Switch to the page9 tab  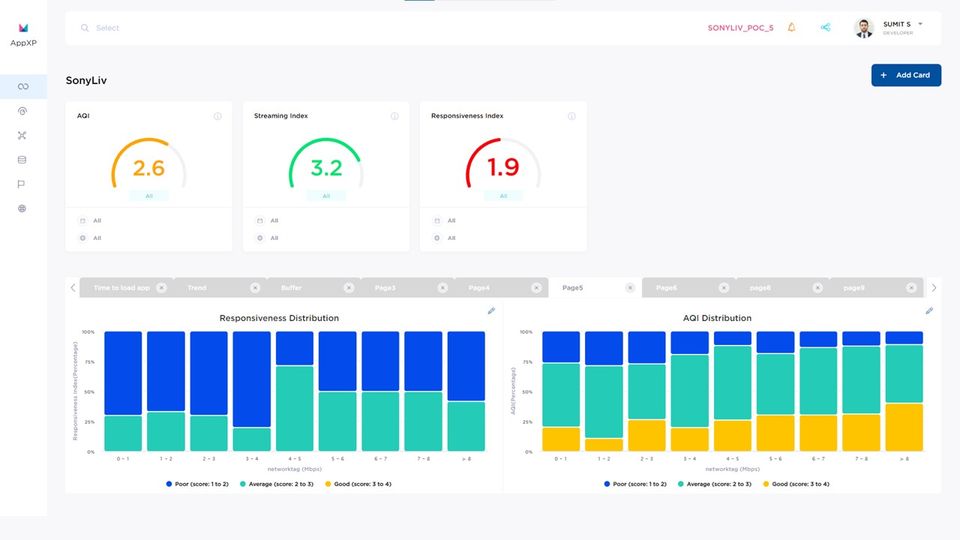click(853, 288)
